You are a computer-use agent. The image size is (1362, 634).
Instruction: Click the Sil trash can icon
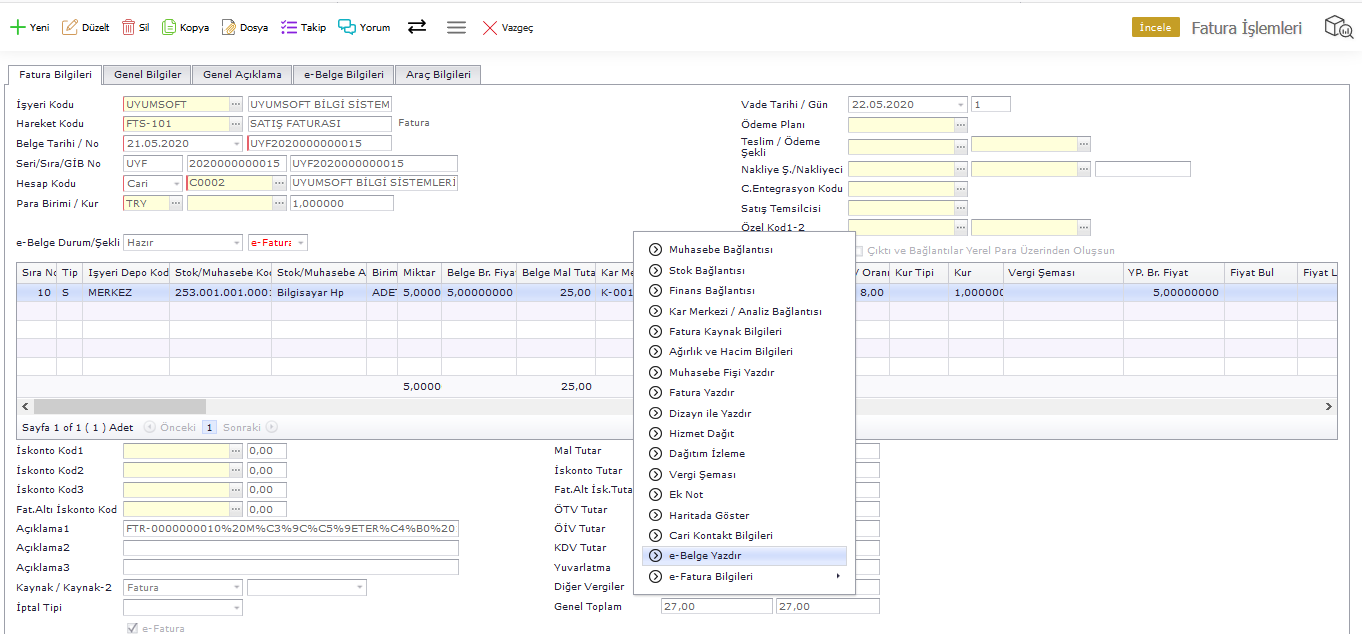(129, 27)
